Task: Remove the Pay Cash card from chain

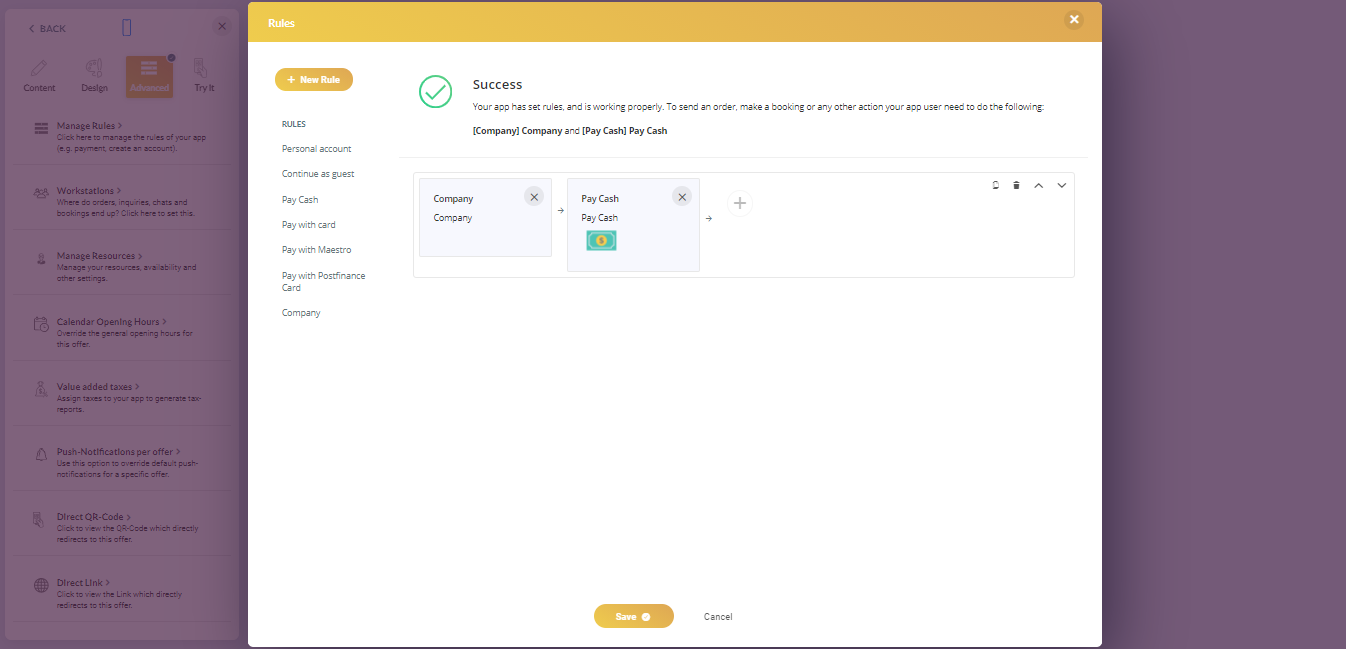Action: pos(682,197)
